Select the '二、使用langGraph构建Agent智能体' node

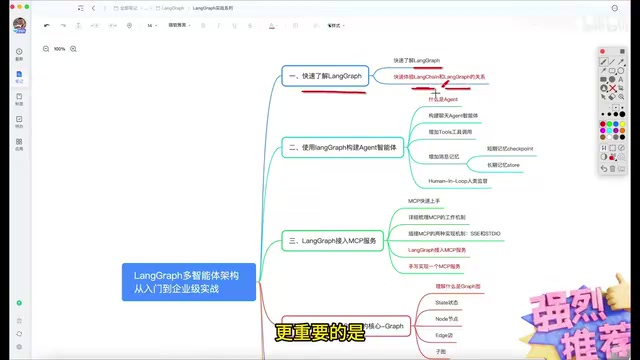click(x=343, y=147)
